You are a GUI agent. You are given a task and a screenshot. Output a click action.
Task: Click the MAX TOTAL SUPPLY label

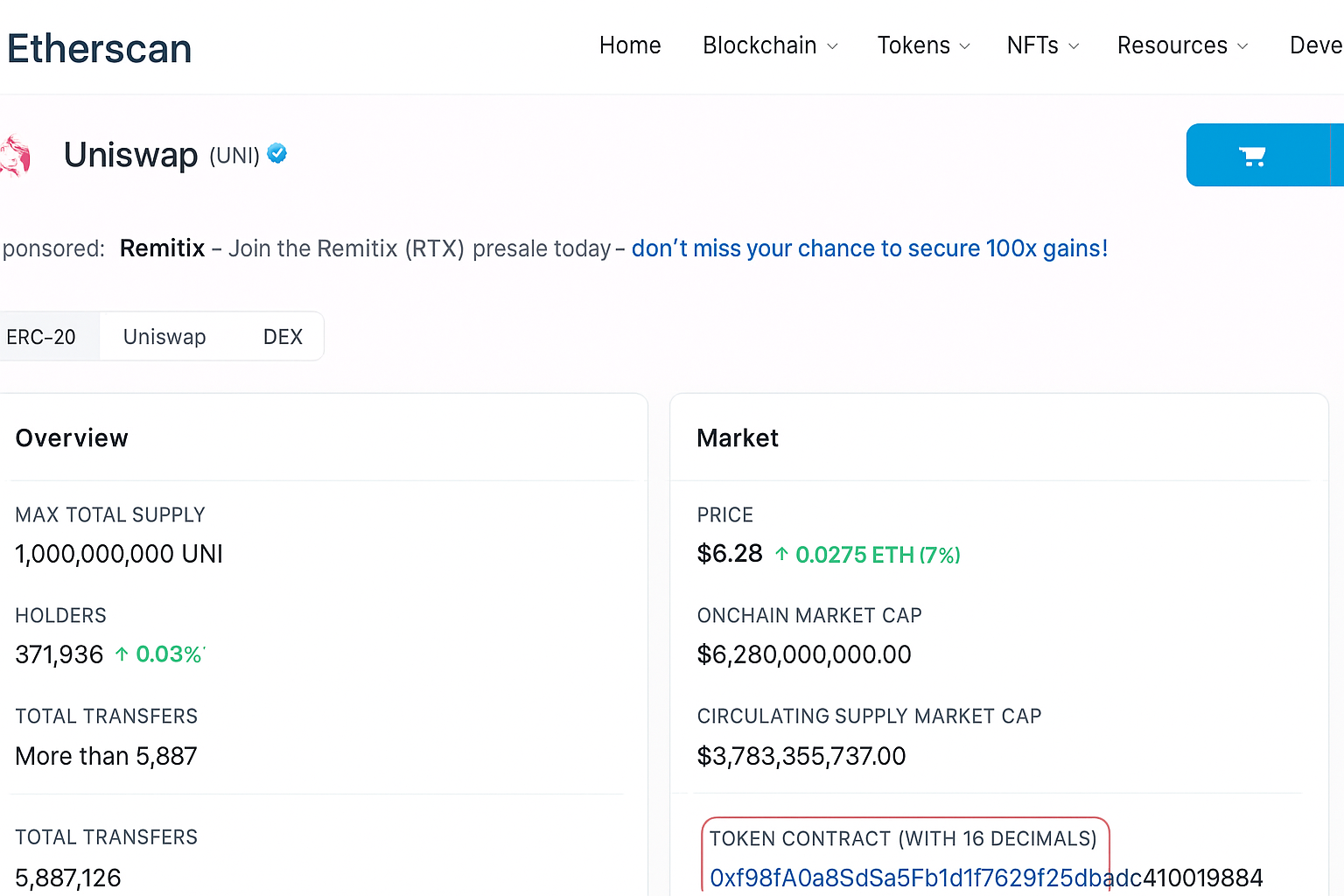click(110, 514)
